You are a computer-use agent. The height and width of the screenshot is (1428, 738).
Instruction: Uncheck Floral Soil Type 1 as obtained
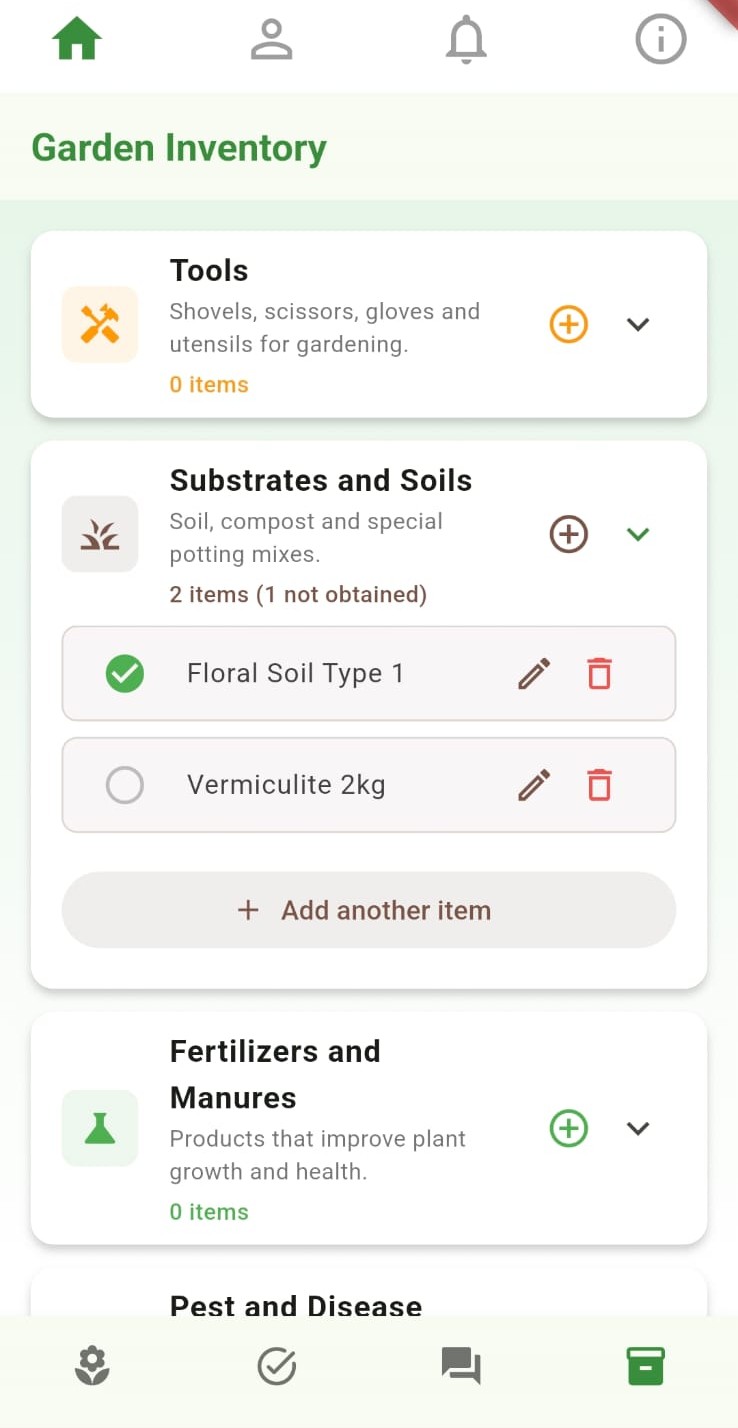point(125,674)
